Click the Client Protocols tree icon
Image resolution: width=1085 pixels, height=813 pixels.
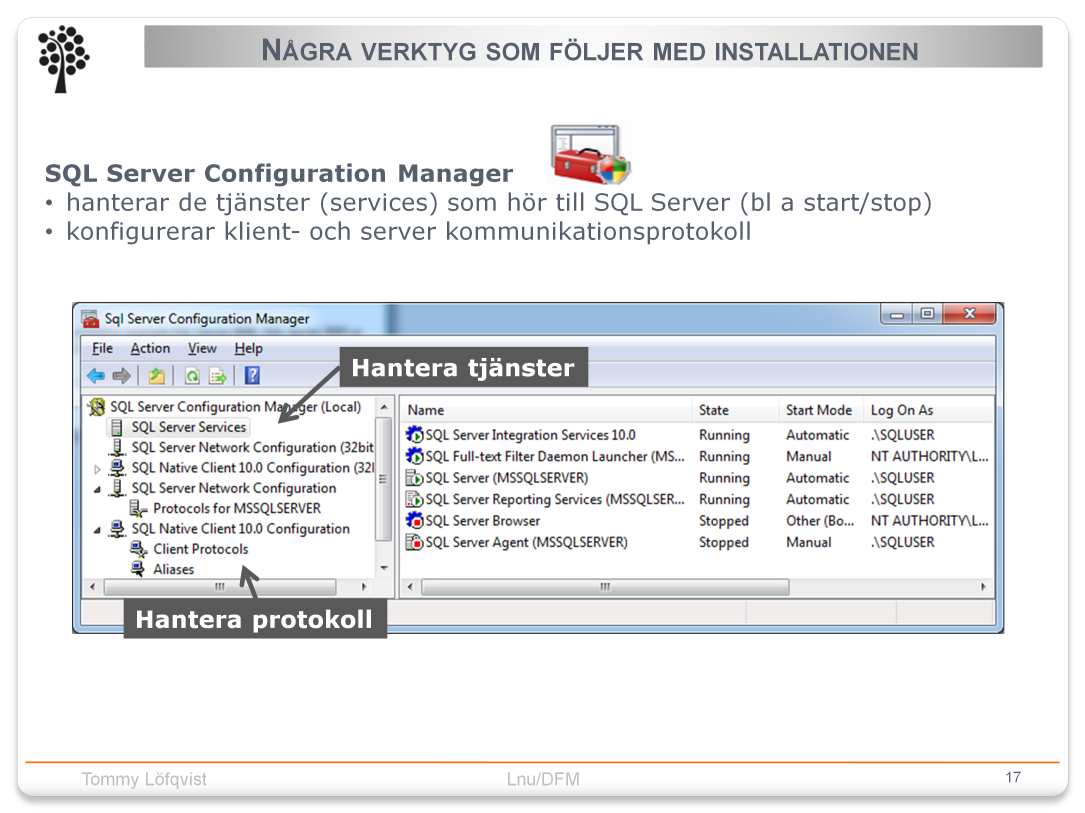138,549
